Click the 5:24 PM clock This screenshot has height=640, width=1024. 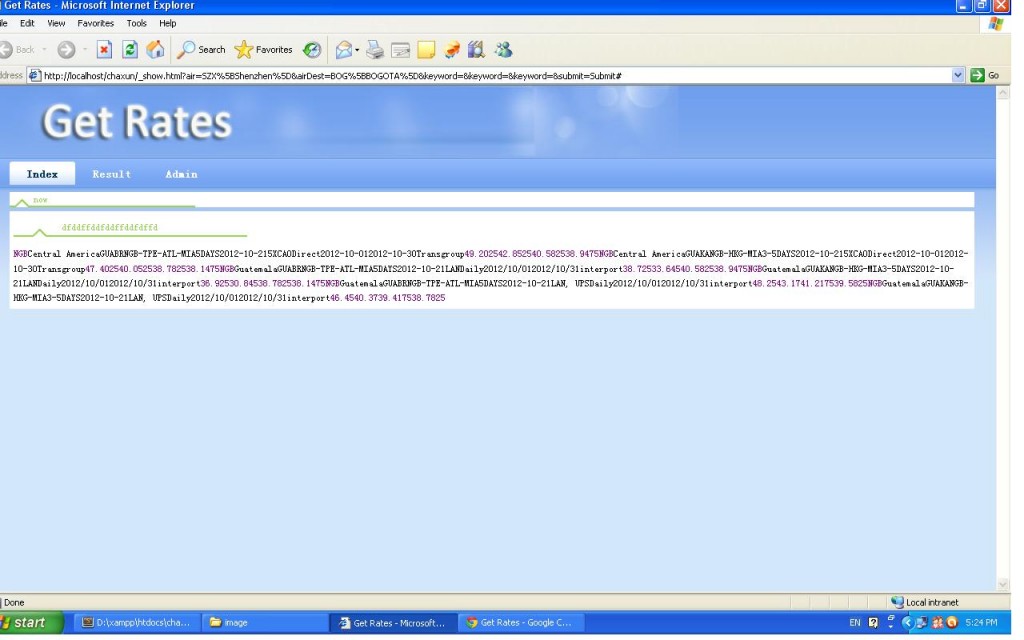[981, 622]
